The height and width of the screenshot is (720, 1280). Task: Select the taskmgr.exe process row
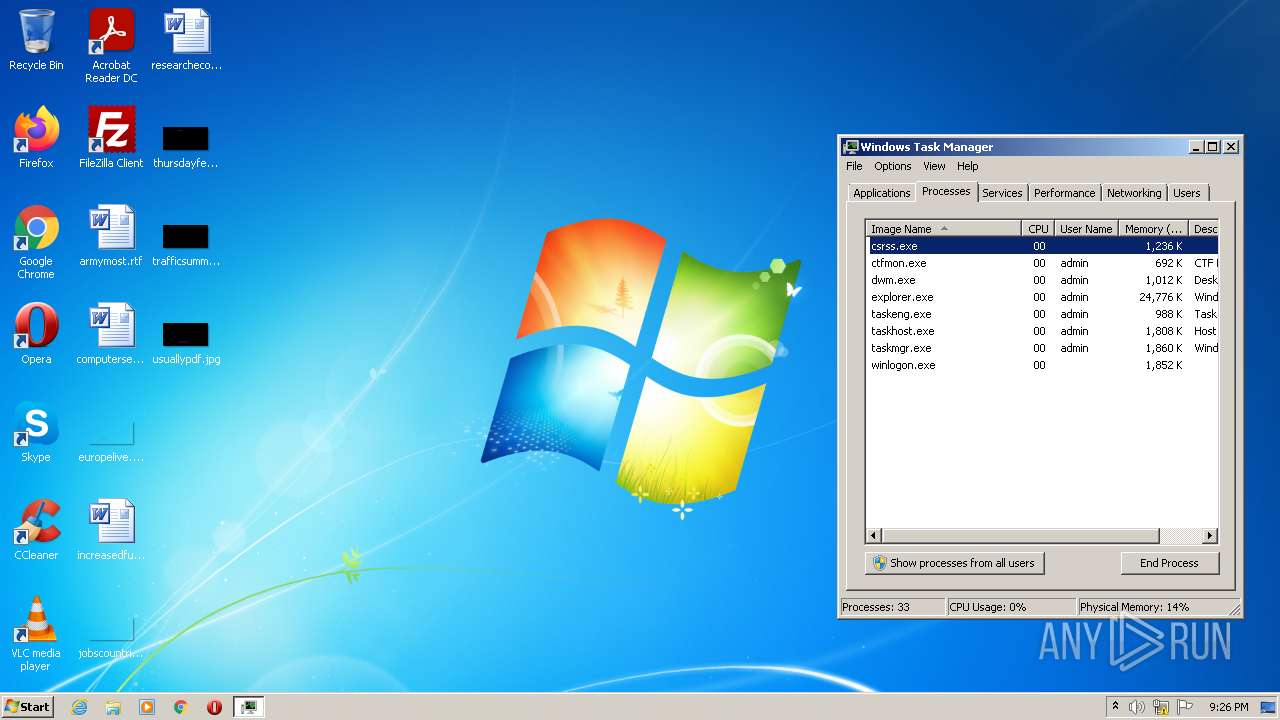click(x=1042, y=348)
